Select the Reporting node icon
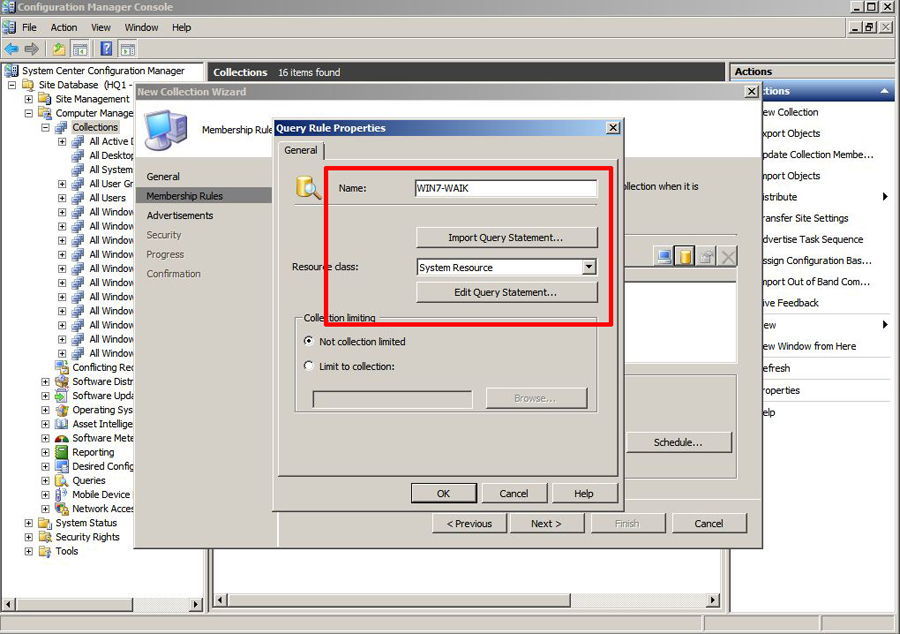The image size is (900, 634). click(x=61, y=452)
